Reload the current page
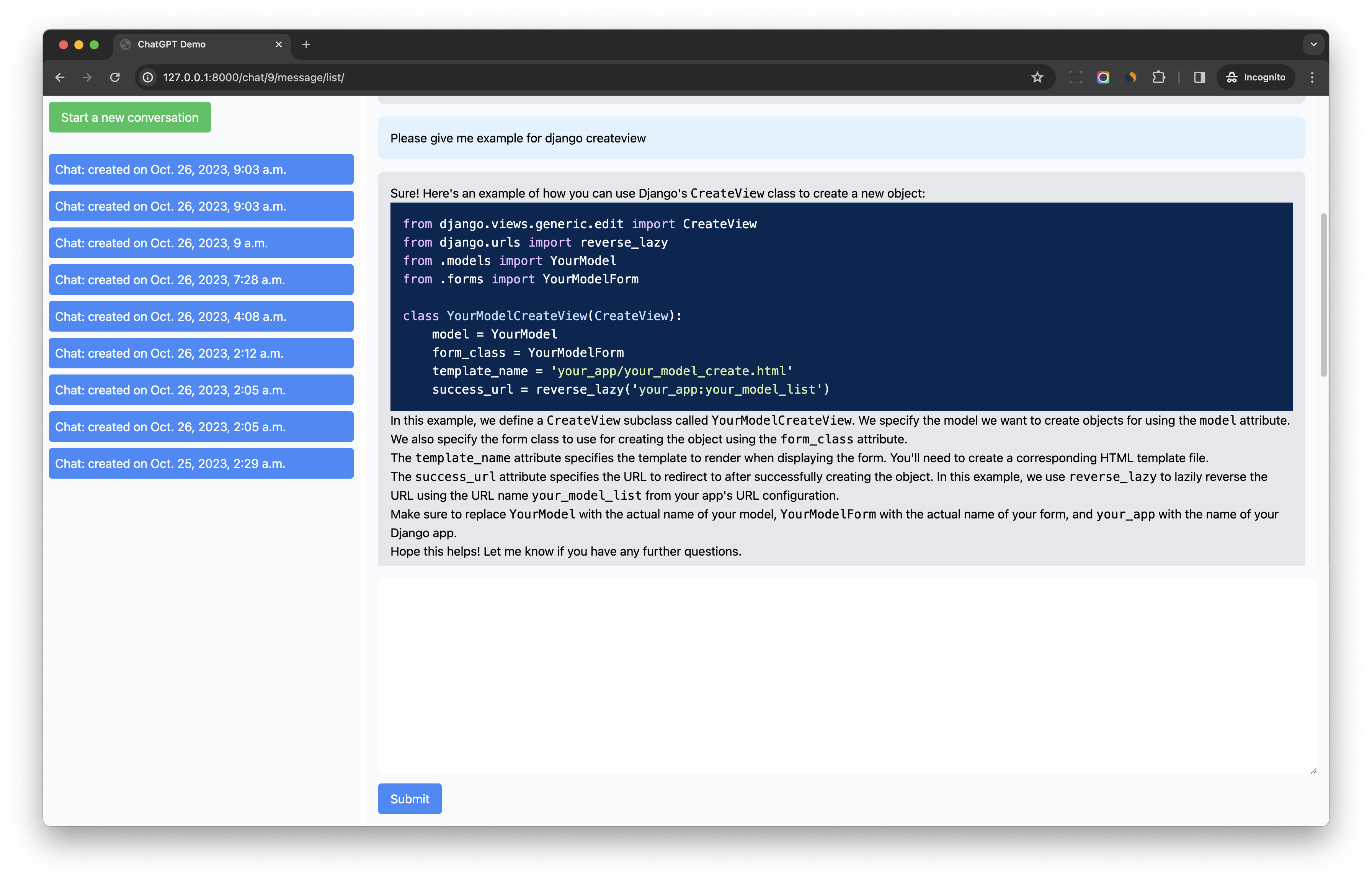 point(114,77)
